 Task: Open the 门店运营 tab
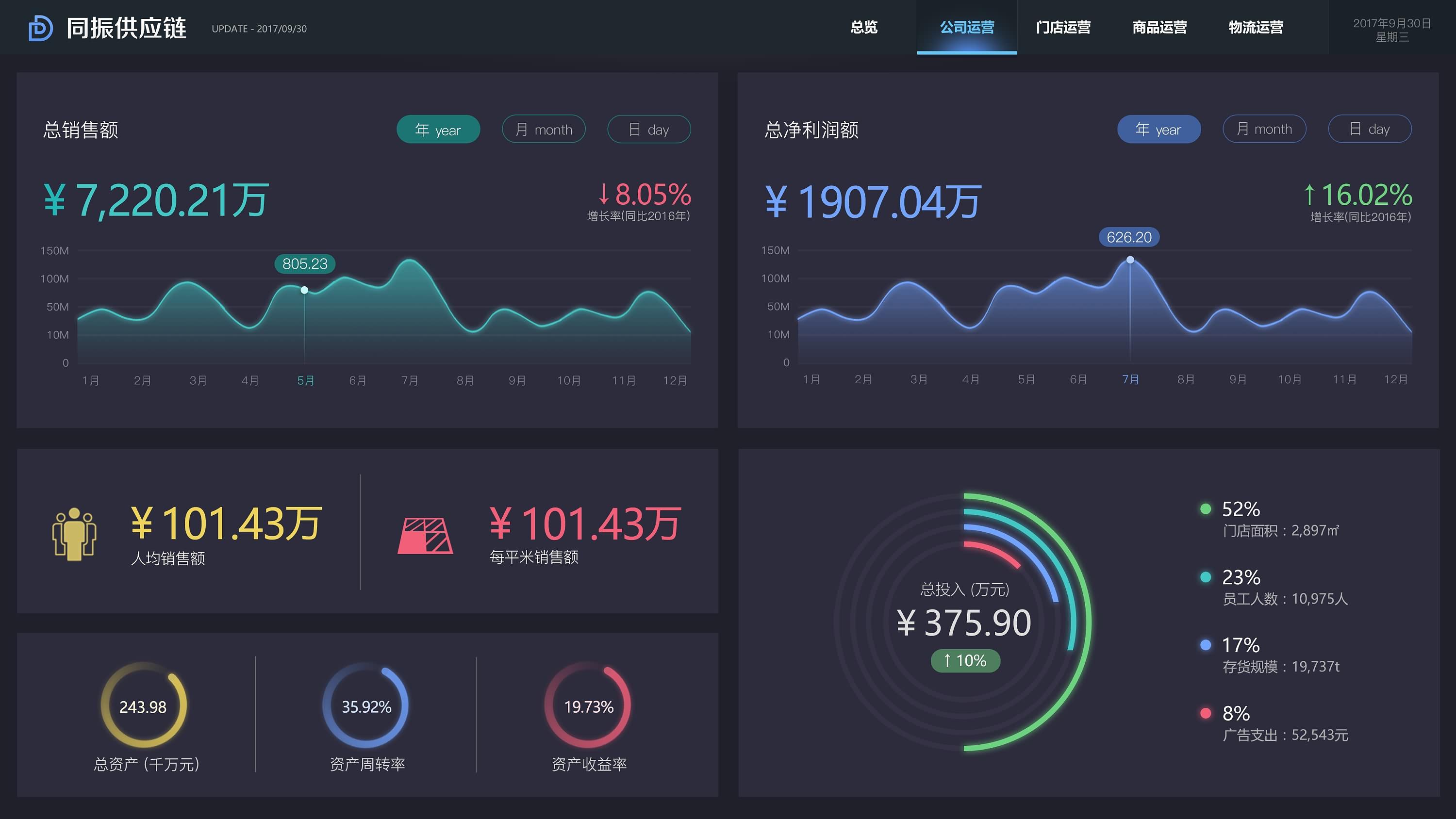pos(1063,27)
